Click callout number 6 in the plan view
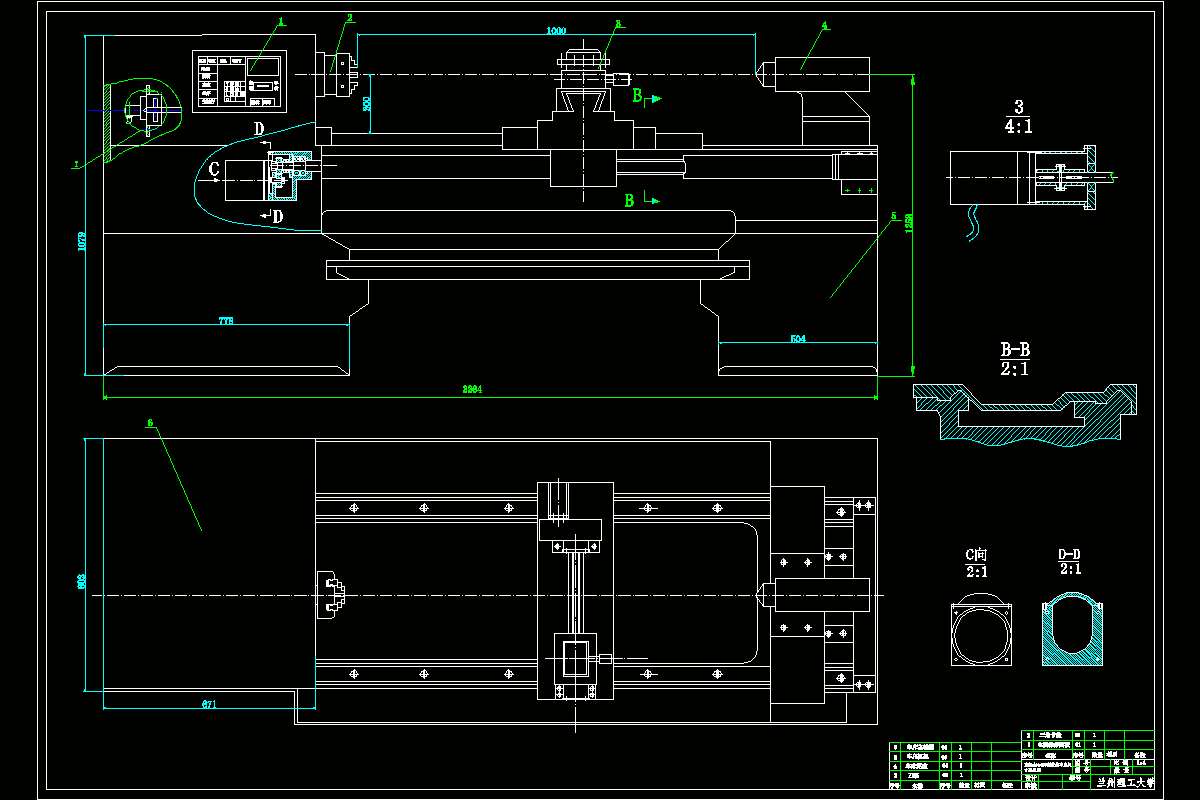 click(x=150, y=422)
